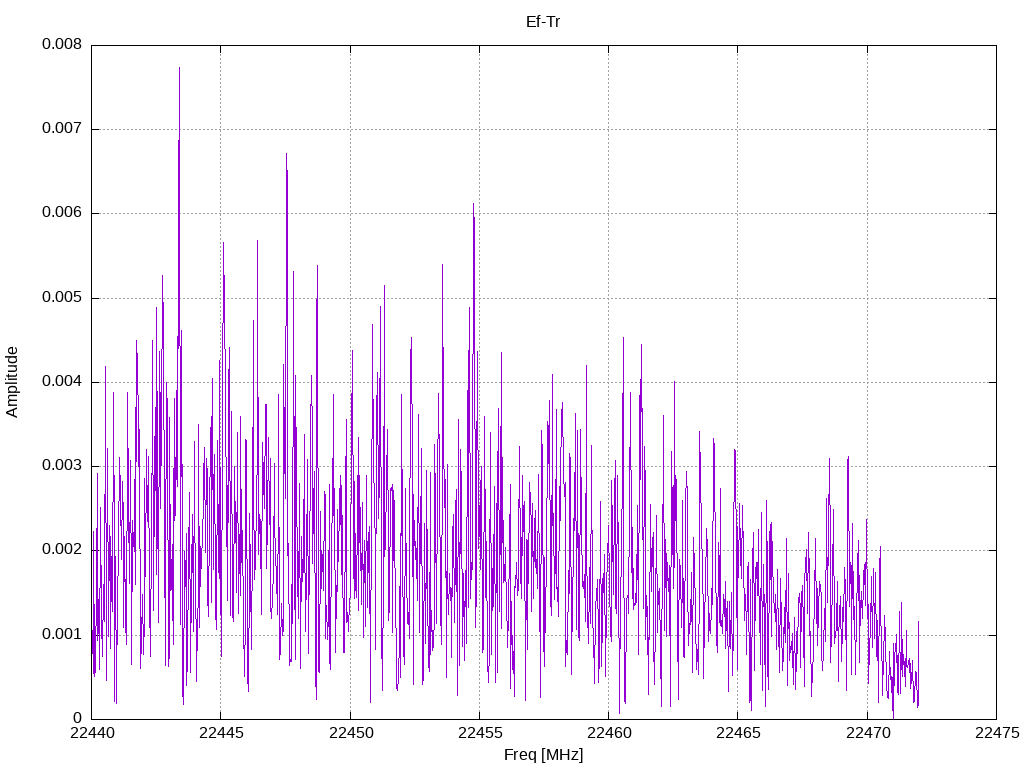1024x768 pixels.
Task: Click the x-axis tick label 22455
Action: click(x=480, y=733)
